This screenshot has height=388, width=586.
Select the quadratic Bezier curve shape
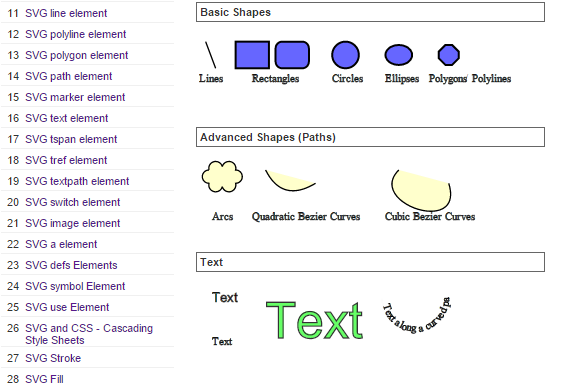290,181
